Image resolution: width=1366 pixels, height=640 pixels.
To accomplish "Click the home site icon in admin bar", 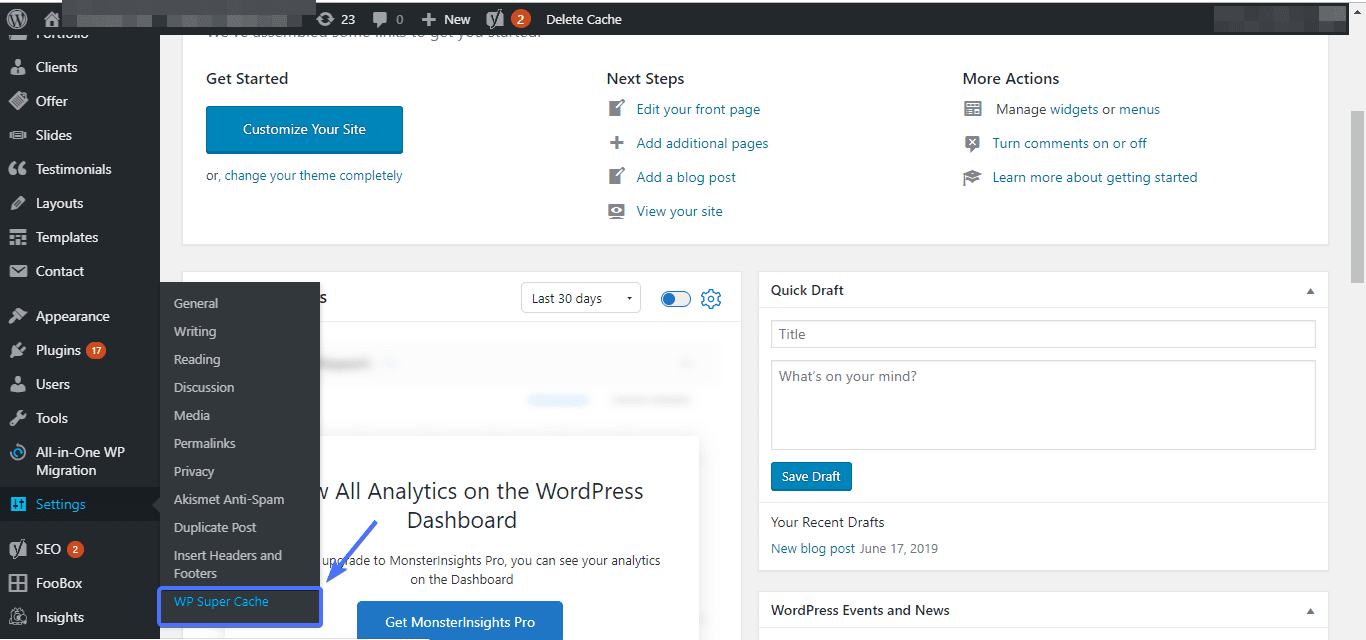I will [x=52, y=19].
